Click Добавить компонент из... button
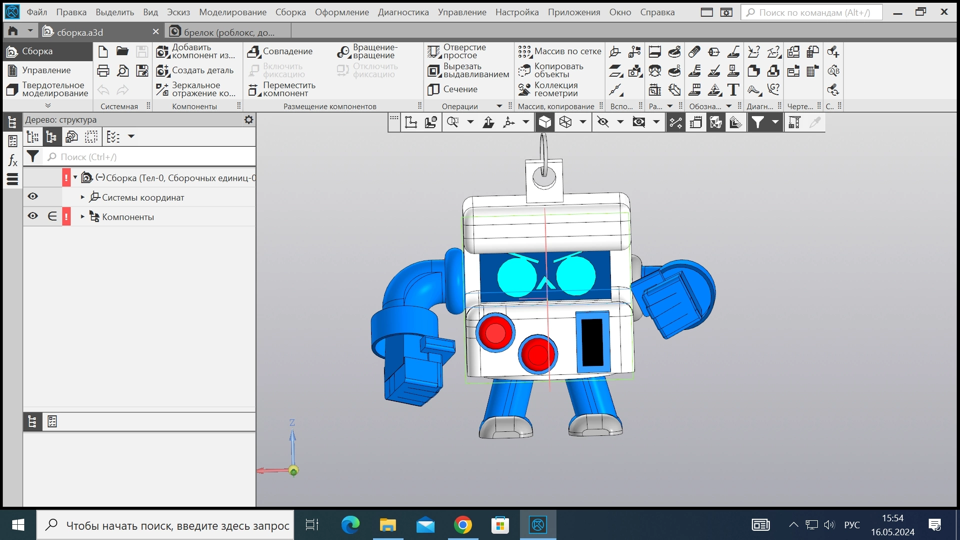The image size is (960, 540). point(196,51)
